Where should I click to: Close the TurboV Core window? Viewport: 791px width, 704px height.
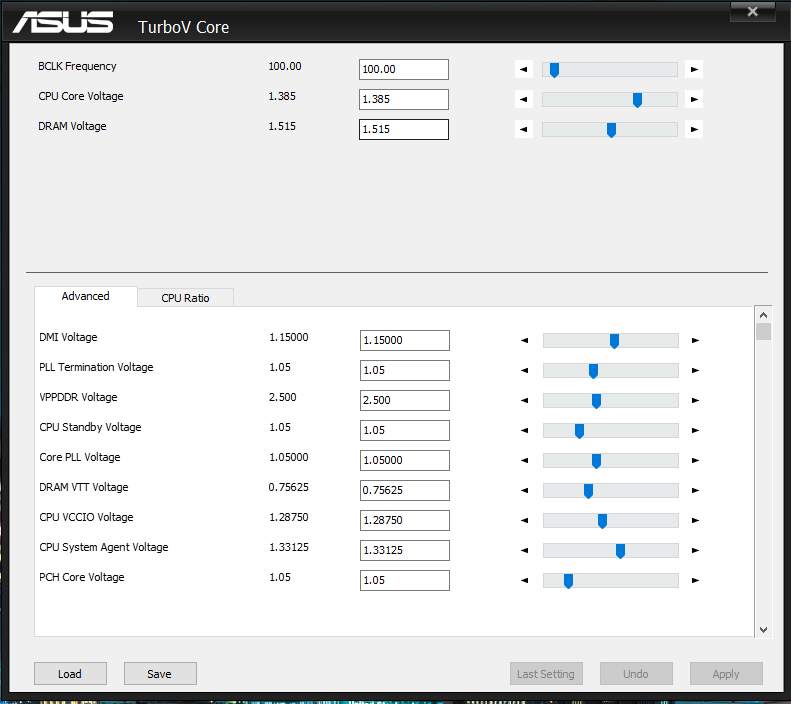pos(752,11)
